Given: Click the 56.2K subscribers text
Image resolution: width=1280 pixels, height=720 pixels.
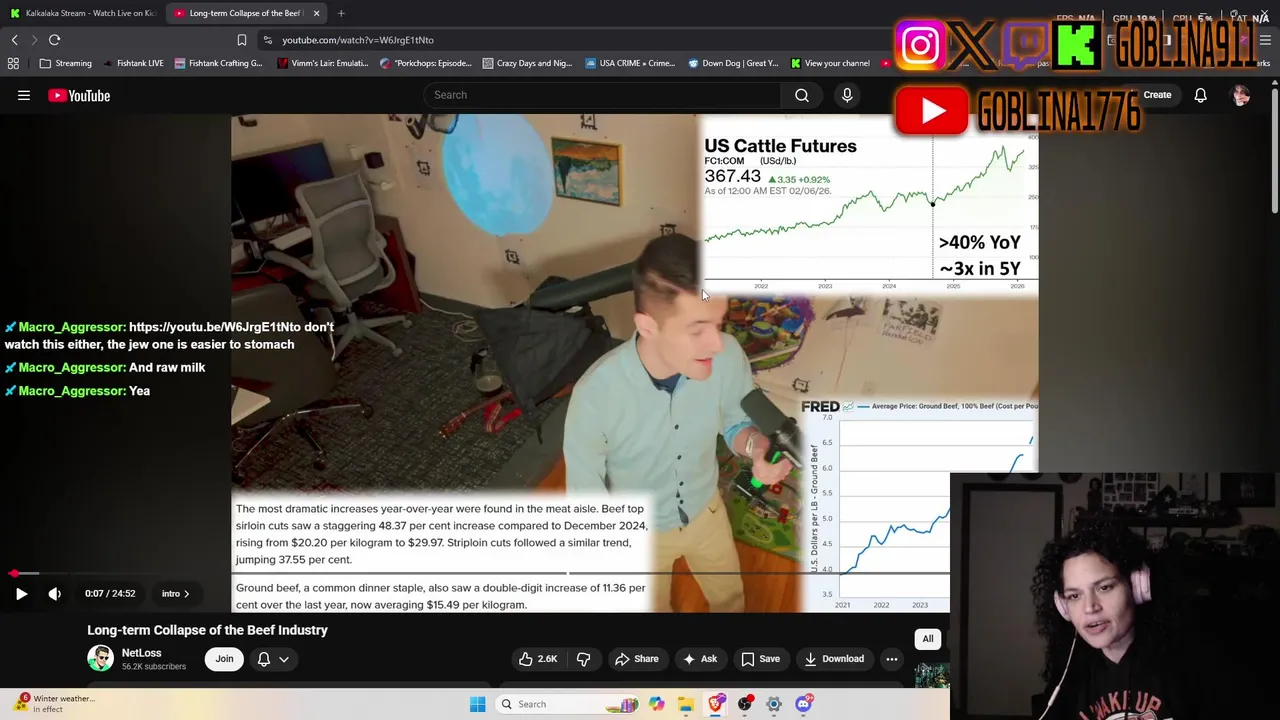Looking at the screenshot, I should click(153, 667).
